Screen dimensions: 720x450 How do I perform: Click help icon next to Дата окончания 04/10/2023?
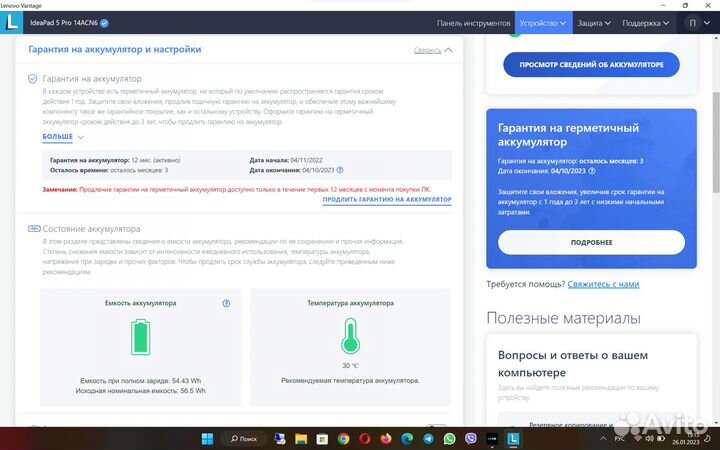coord(340,170)
